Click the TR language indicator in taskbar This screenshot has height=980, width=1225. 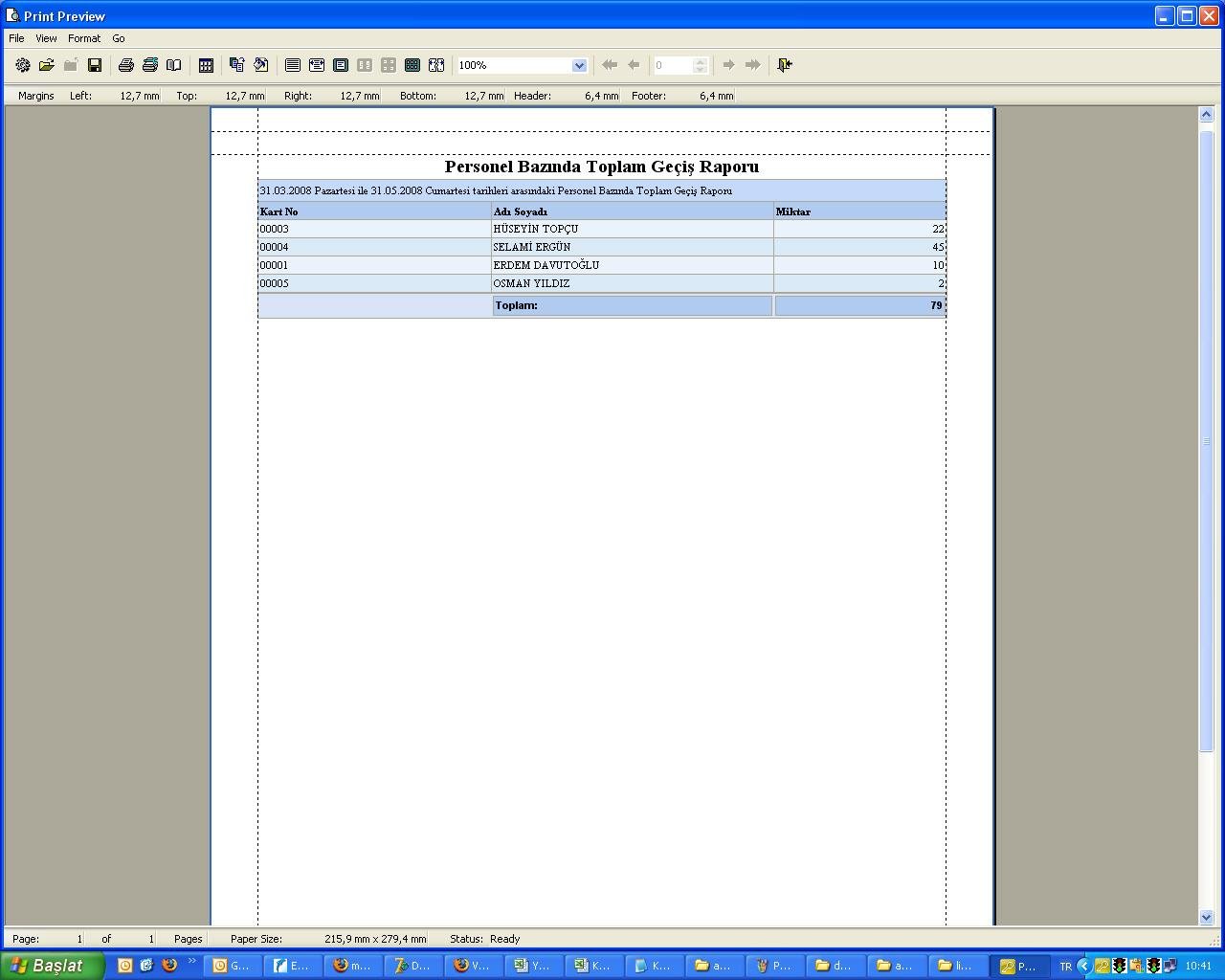(1065, 967)
